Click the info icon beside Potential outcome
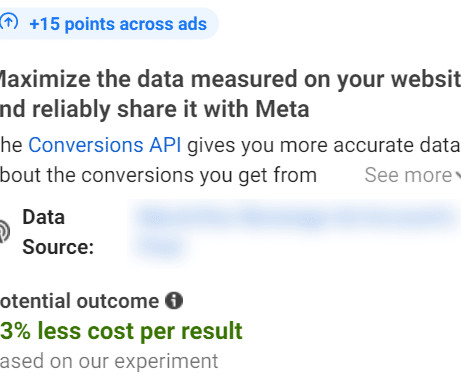This screenshot has width=461, height=385. 174,300
